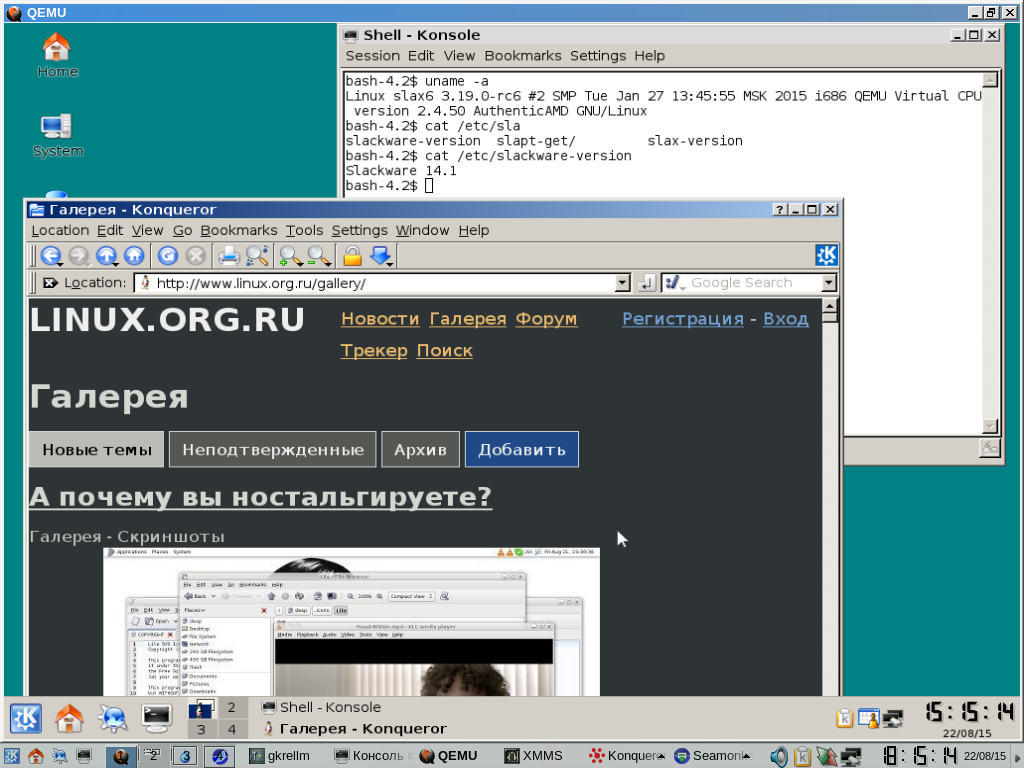Launch Home folder from the KDE panel
Viewport: 1024px width, 768px height.
click(x=69, y=718)
